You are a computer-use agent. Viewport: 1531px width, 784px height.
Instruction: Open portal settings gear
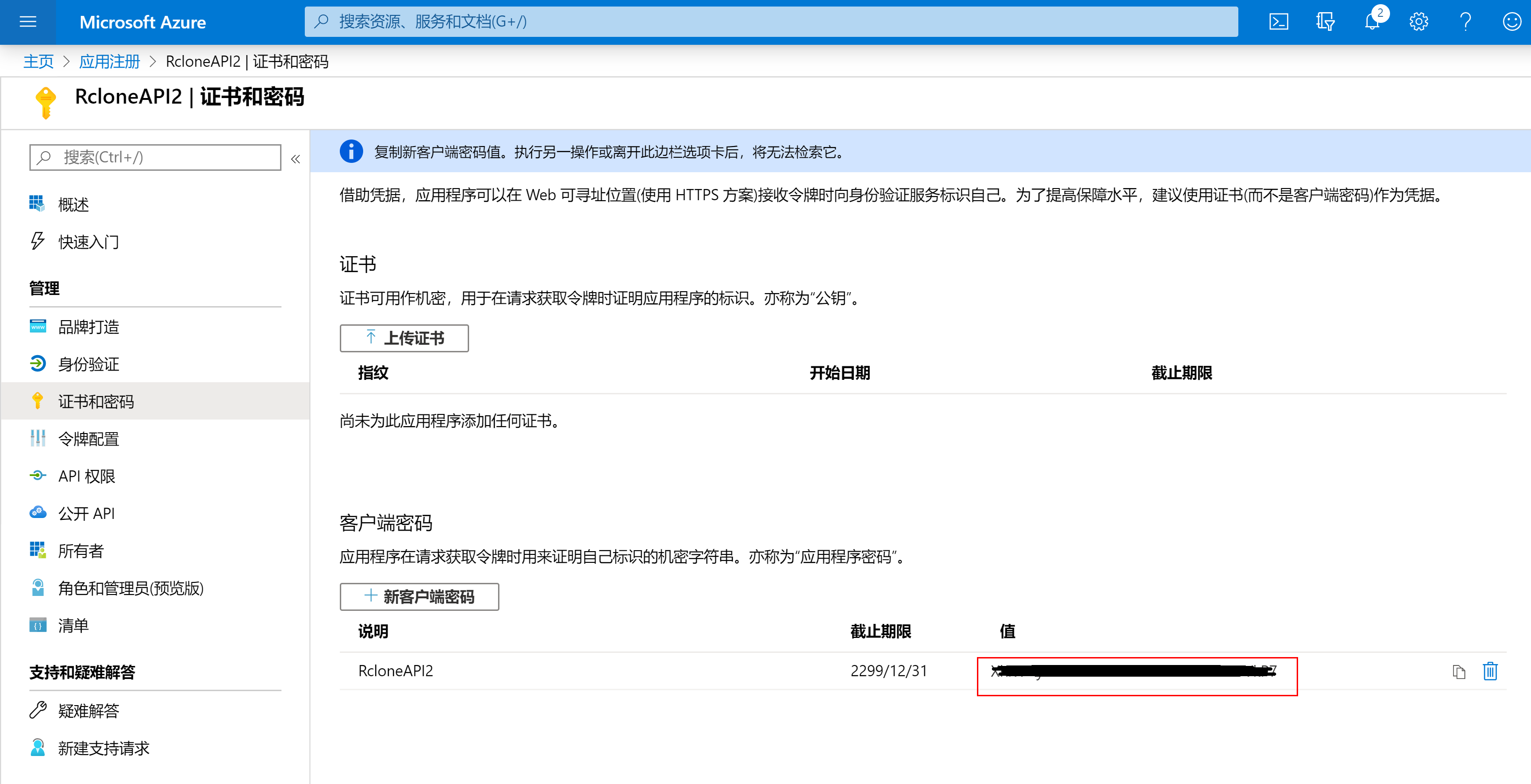[1419, 22]
